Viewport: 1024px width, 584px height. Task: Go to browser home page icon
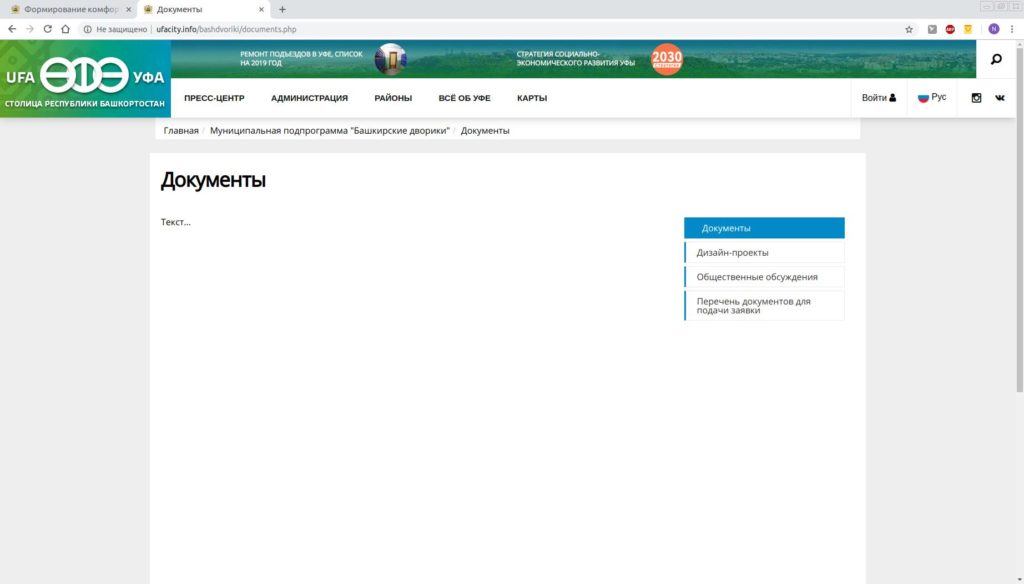(x=66, y=29)
